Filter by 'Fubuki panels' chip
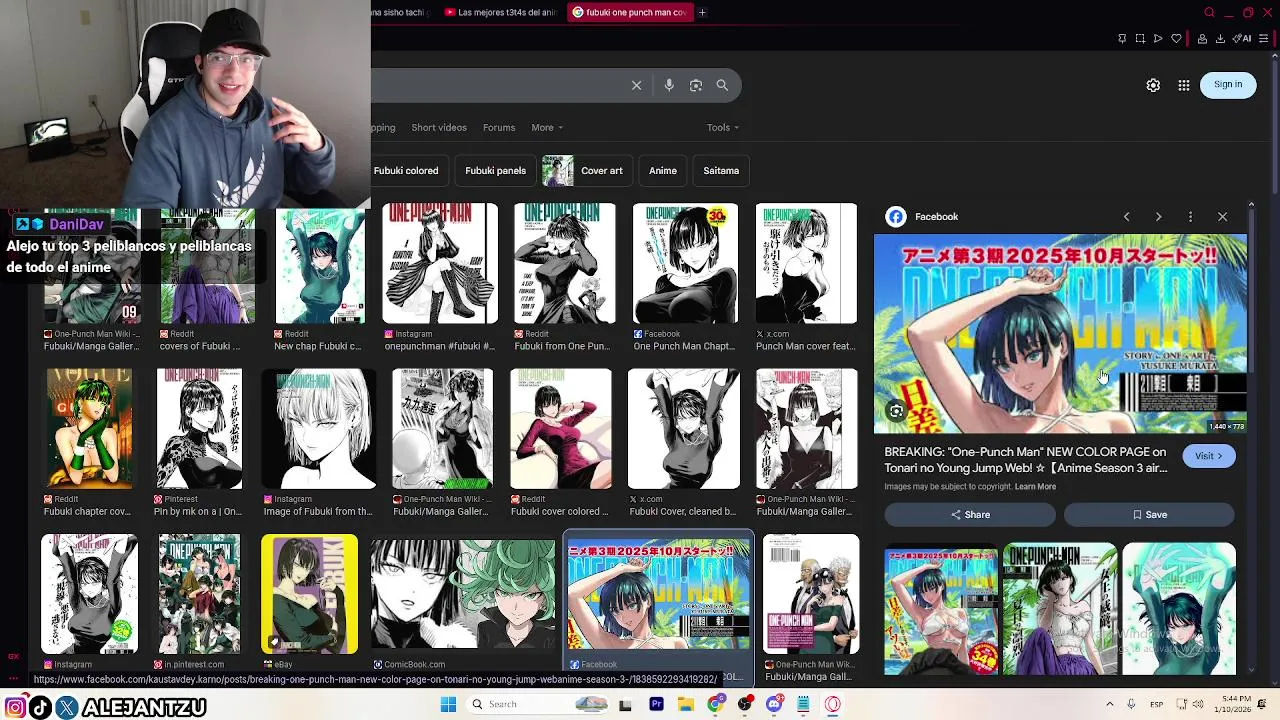 click(x=495, y=170)
